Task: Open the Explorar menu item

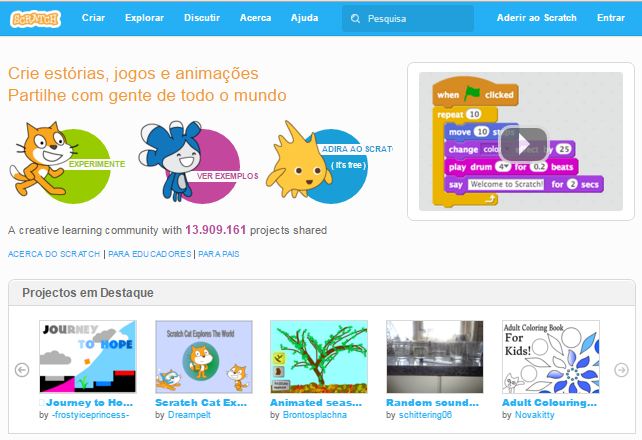Action: tap(146, 18)
